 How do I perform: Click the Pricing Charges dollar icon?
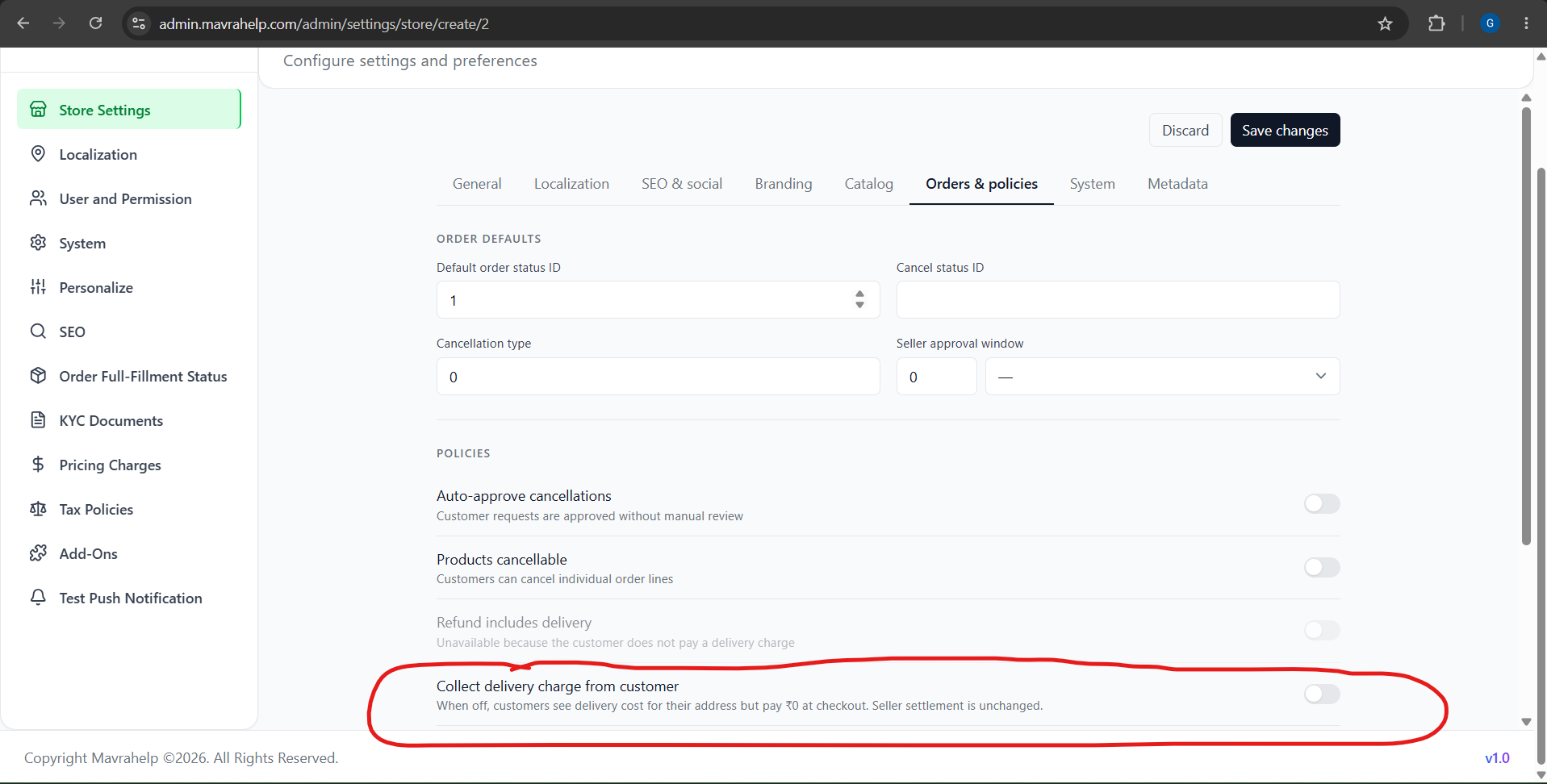pyautogui.click(x=38, y=465)
